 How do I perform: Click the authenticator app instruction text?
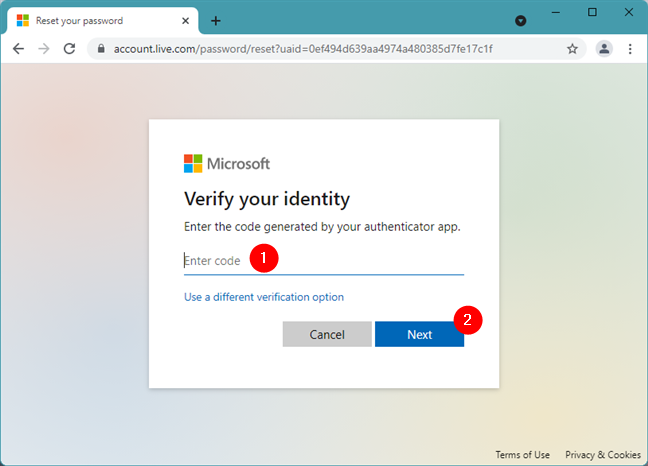point(322,227)
